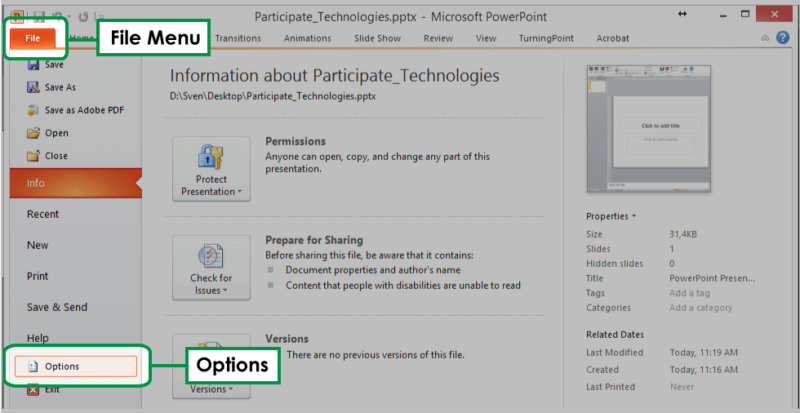The height and width of the screenshot is (413, 800).
Task: Click the Size value 31,4KB
Action: coord(683,234)
